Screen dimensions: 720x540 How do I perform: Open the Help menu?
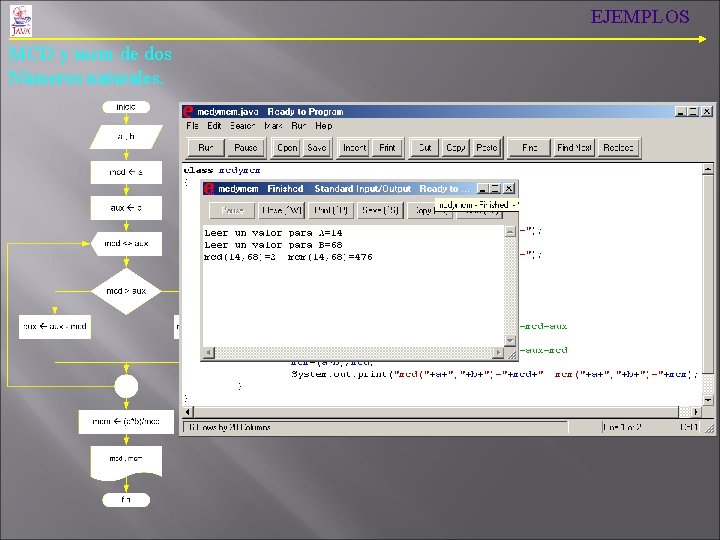point(324,126)
